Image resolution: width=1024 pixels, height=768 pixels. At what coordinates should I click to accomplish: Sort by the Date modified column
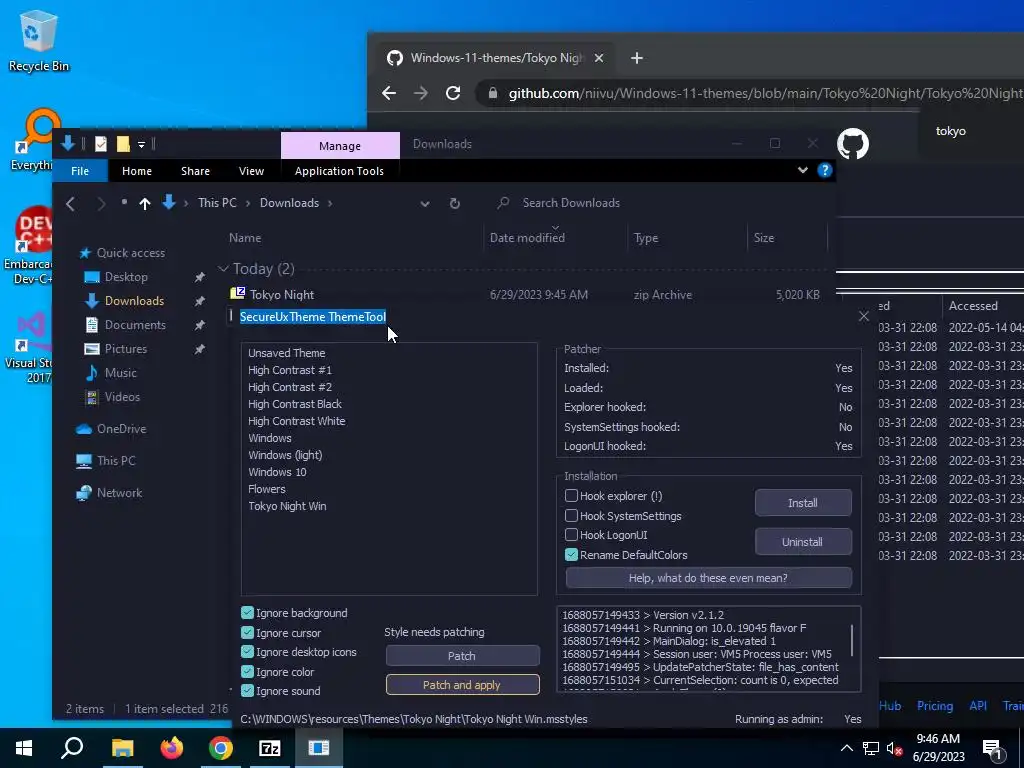527,238
